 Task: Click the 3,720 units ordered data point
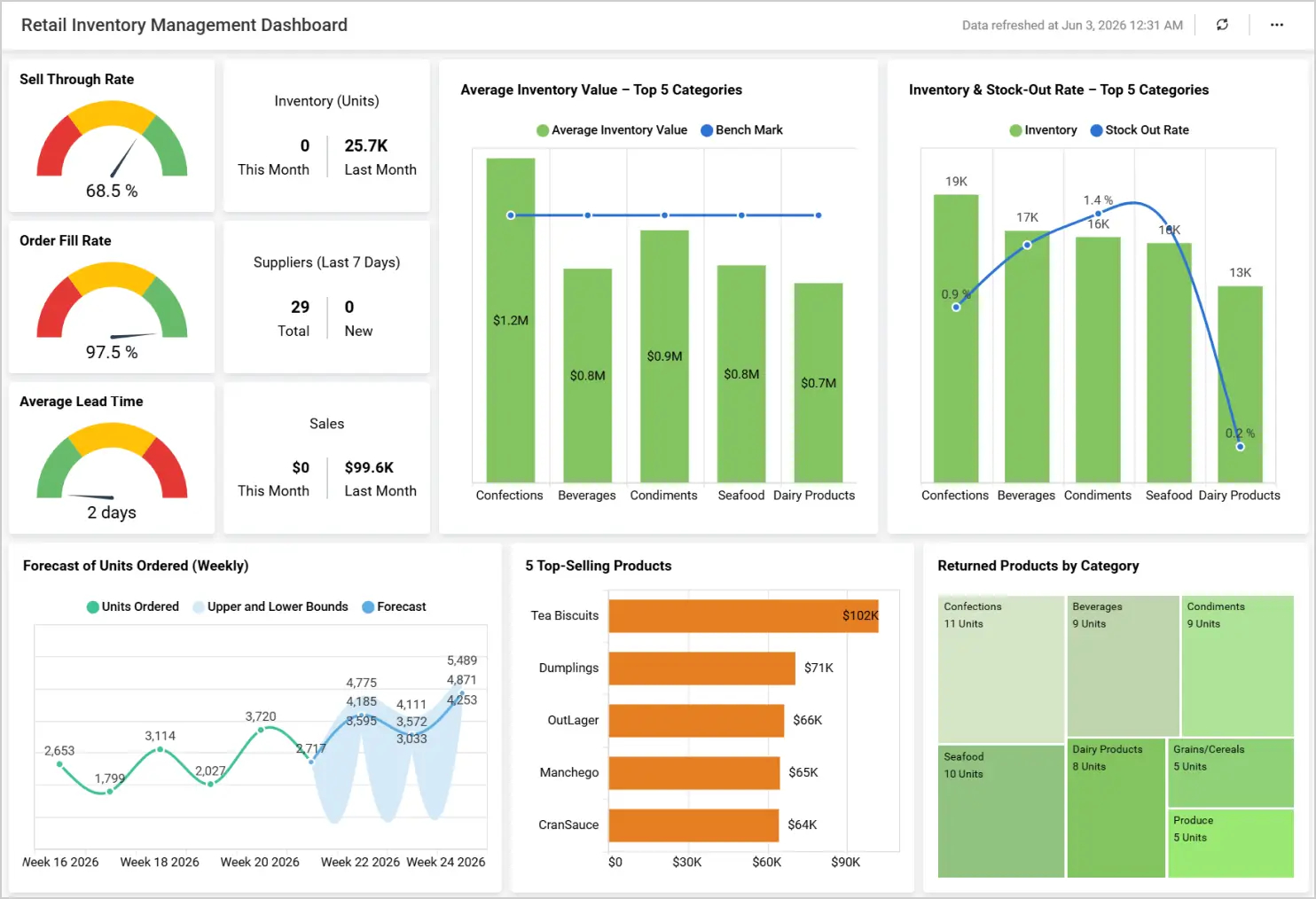pyautogui.click(x=261, y=730)
